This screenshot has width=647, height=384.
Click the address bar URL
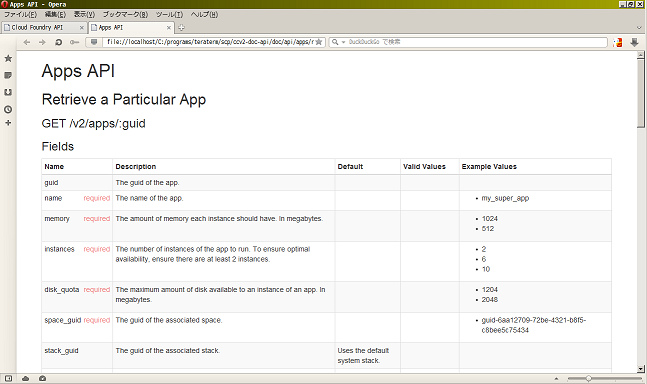(x=210, y=42)
